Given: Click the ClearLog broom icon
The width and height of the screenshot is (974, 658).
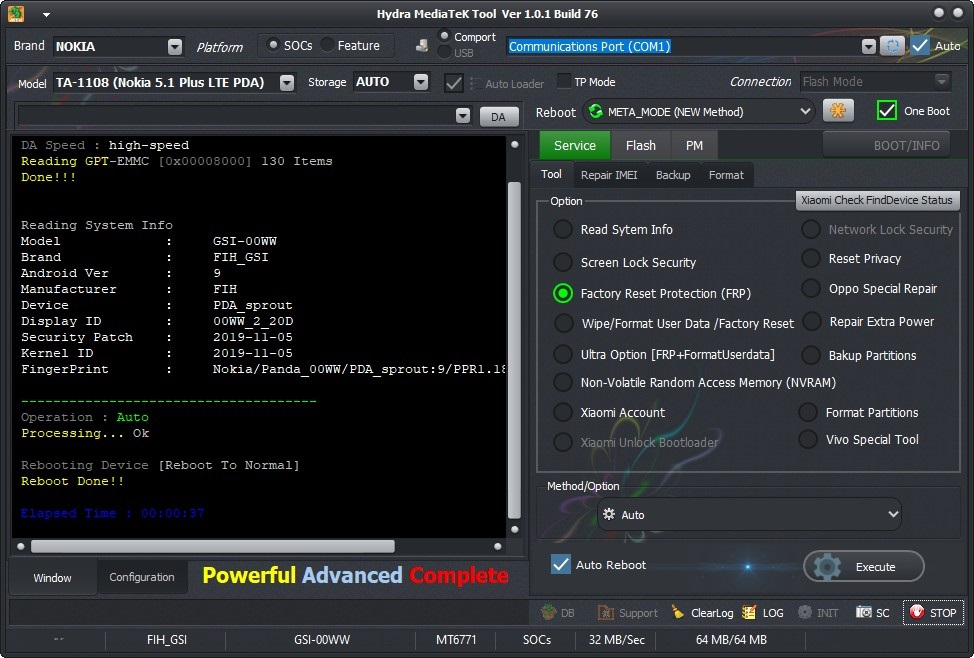Looking at the screenshot, I should 678,613.
